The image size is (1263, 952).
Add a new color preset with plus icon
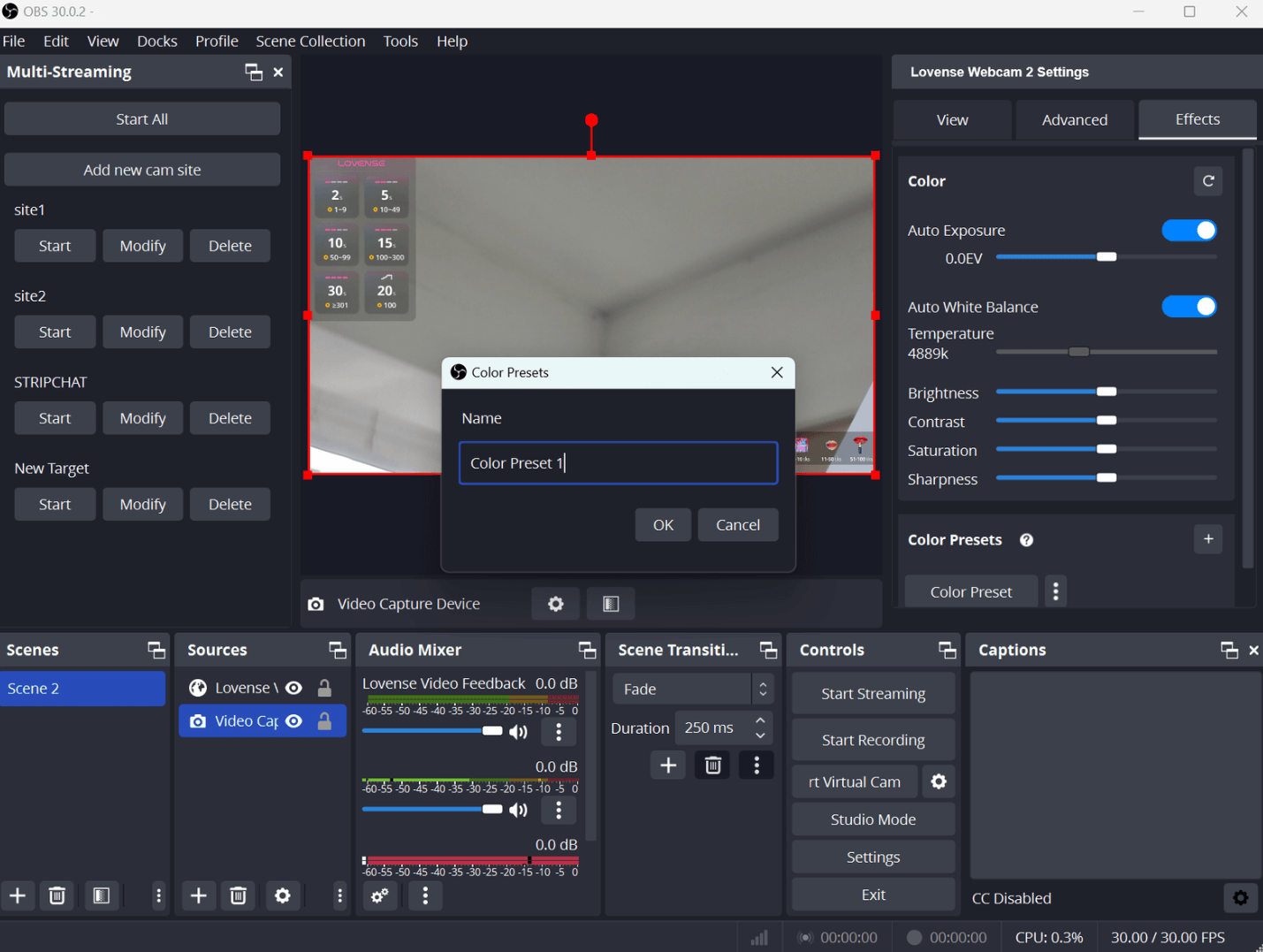(1208, 539)
